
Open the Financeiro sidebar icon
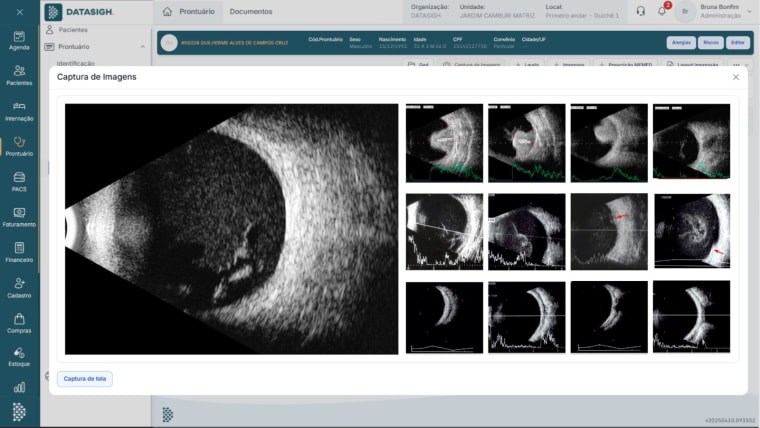(x=19, y=253)
